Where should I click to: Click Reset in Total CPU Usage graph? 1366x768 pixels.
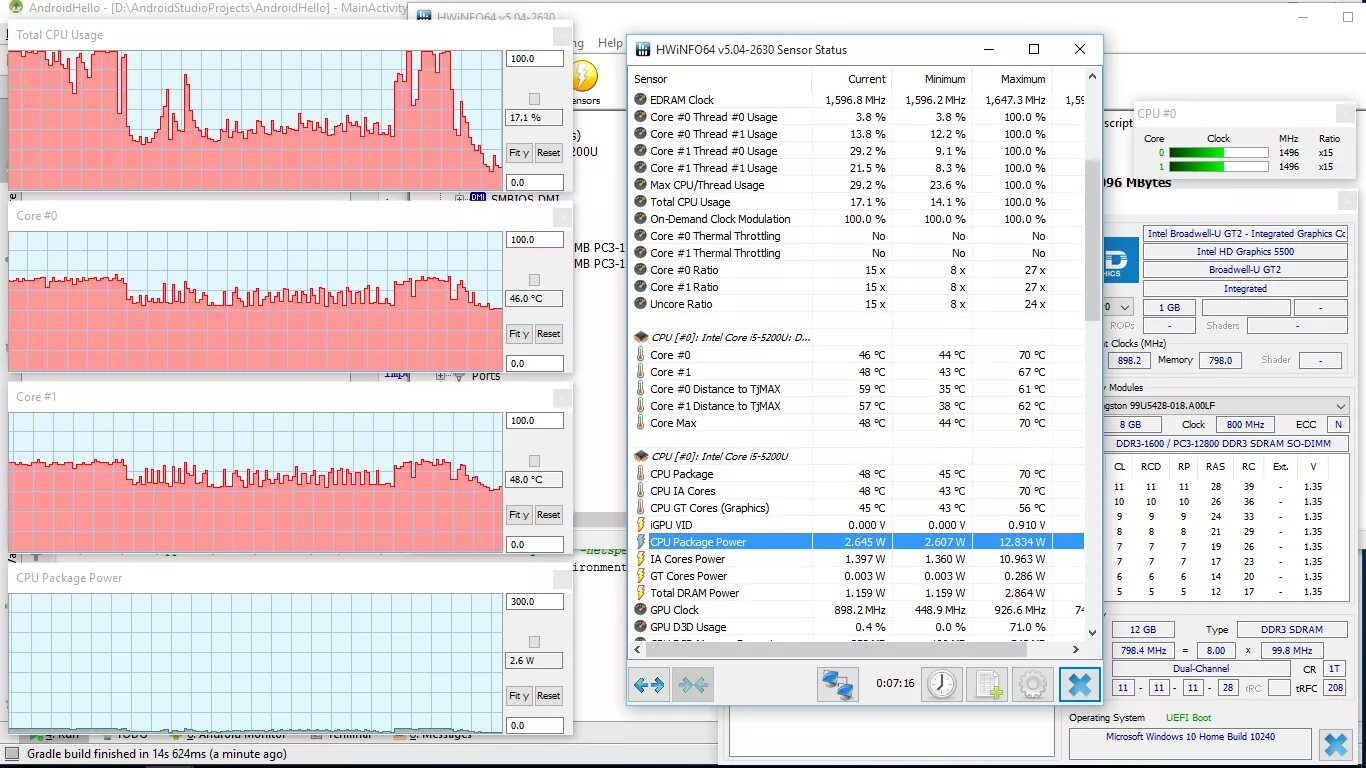click(548, 153)
